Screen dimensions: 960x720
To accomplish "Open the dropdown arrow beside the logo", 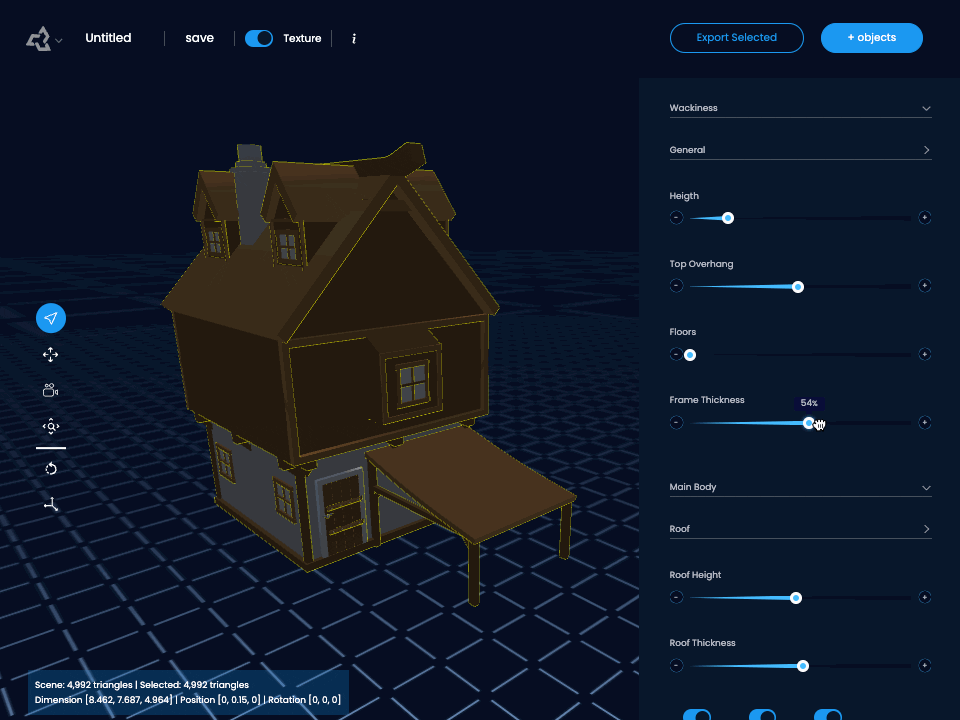I will (59, 40).
